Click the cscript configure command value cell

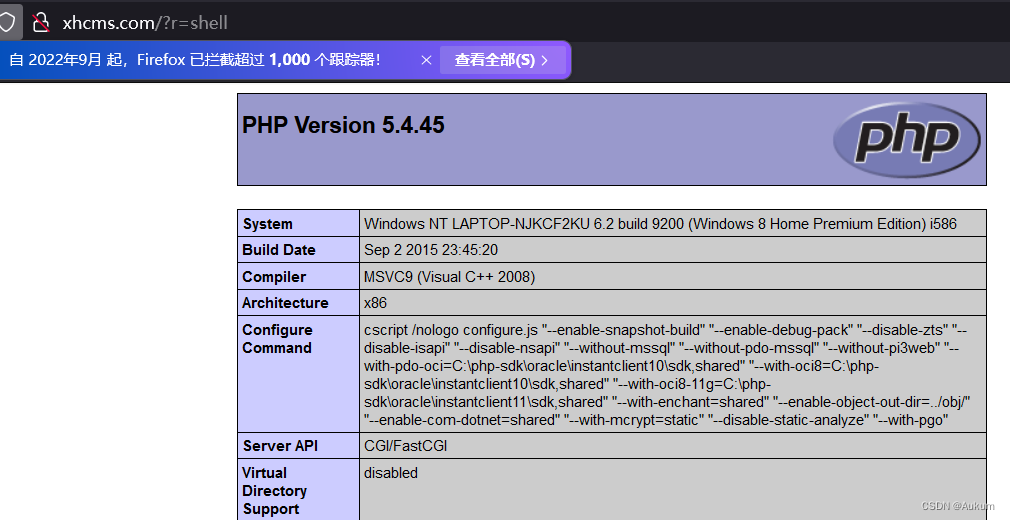(x=672, y=374)
